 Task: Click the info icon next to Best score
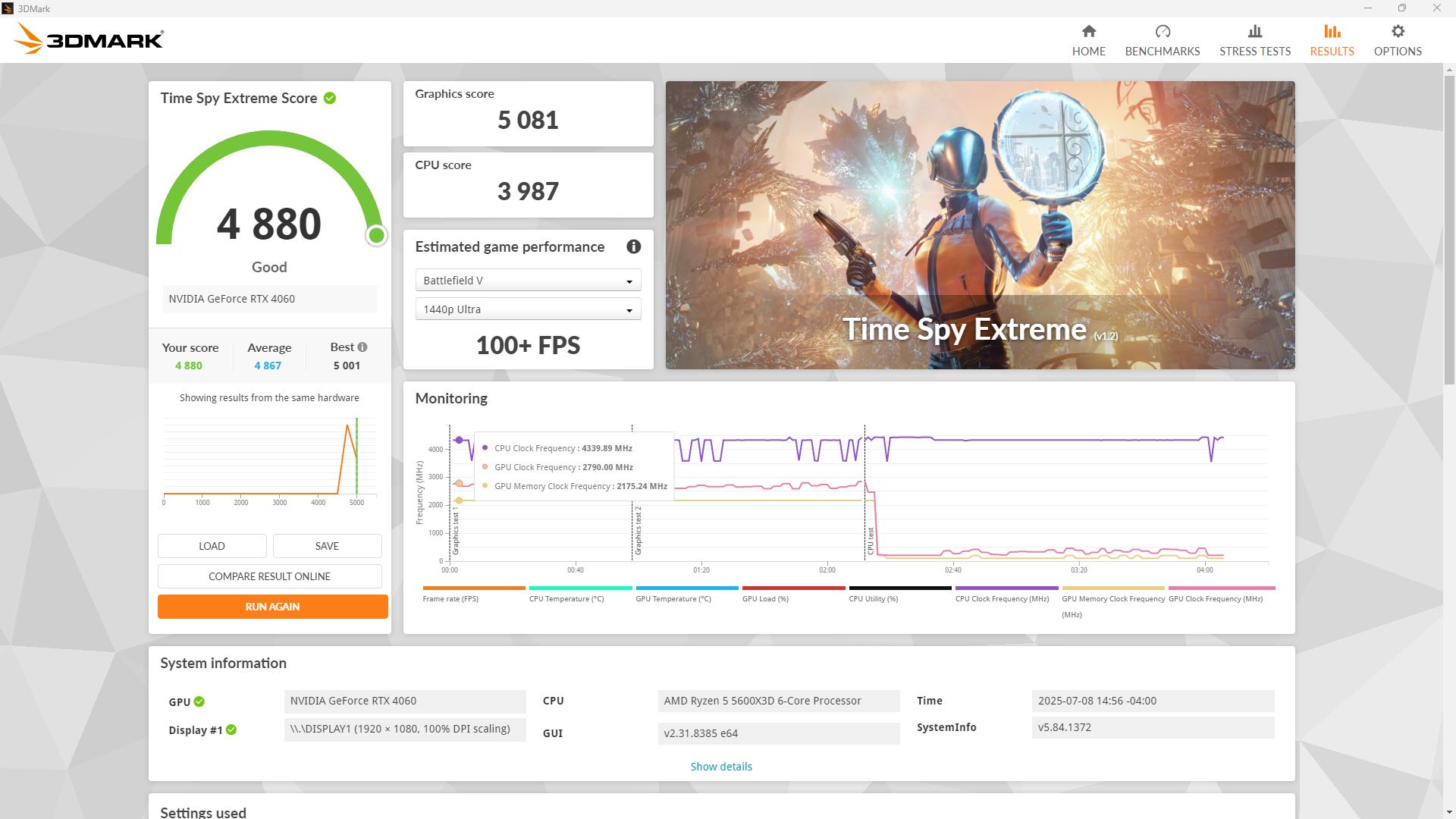[363, 347]
